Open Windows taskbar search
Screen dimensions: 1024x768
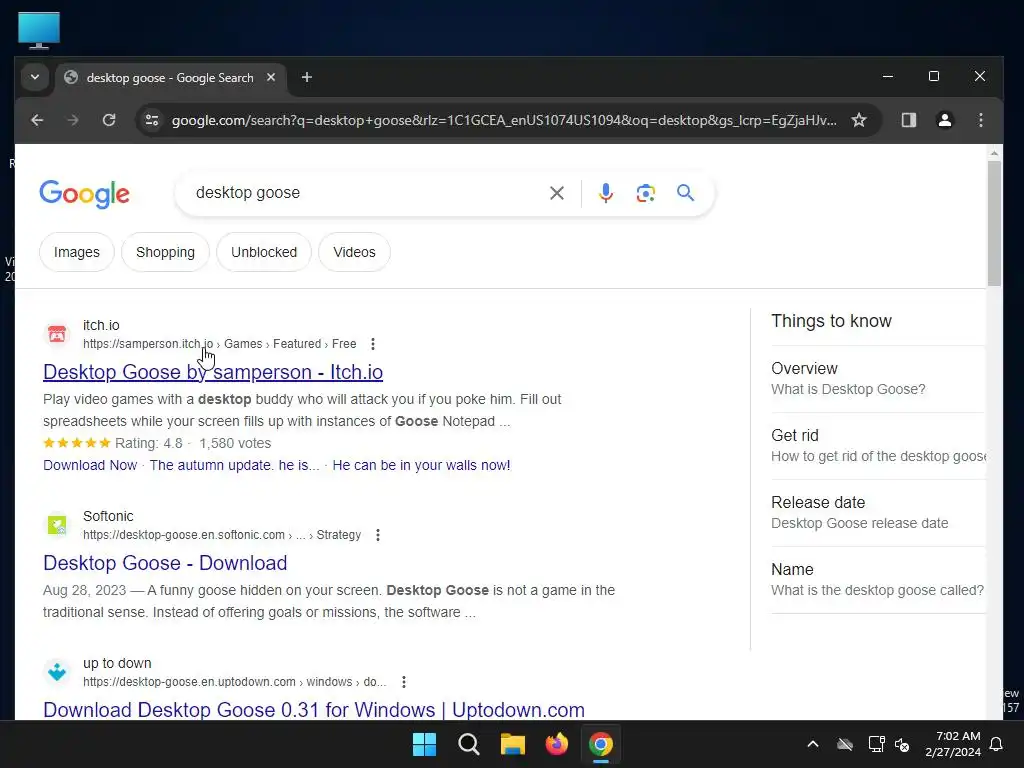(x=469, y=744)
